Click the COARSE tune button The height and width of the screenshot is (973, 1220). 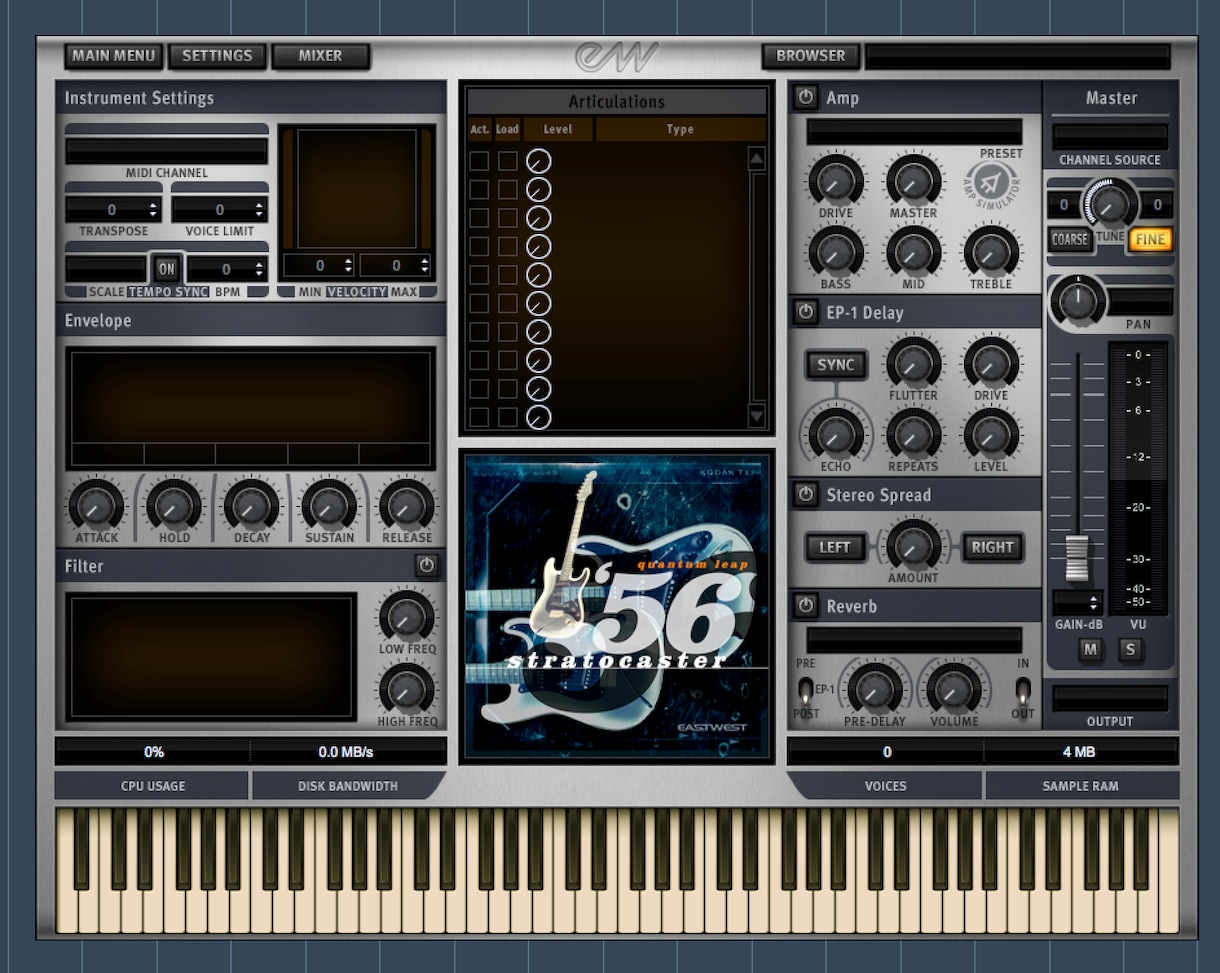pos(1069,240)
